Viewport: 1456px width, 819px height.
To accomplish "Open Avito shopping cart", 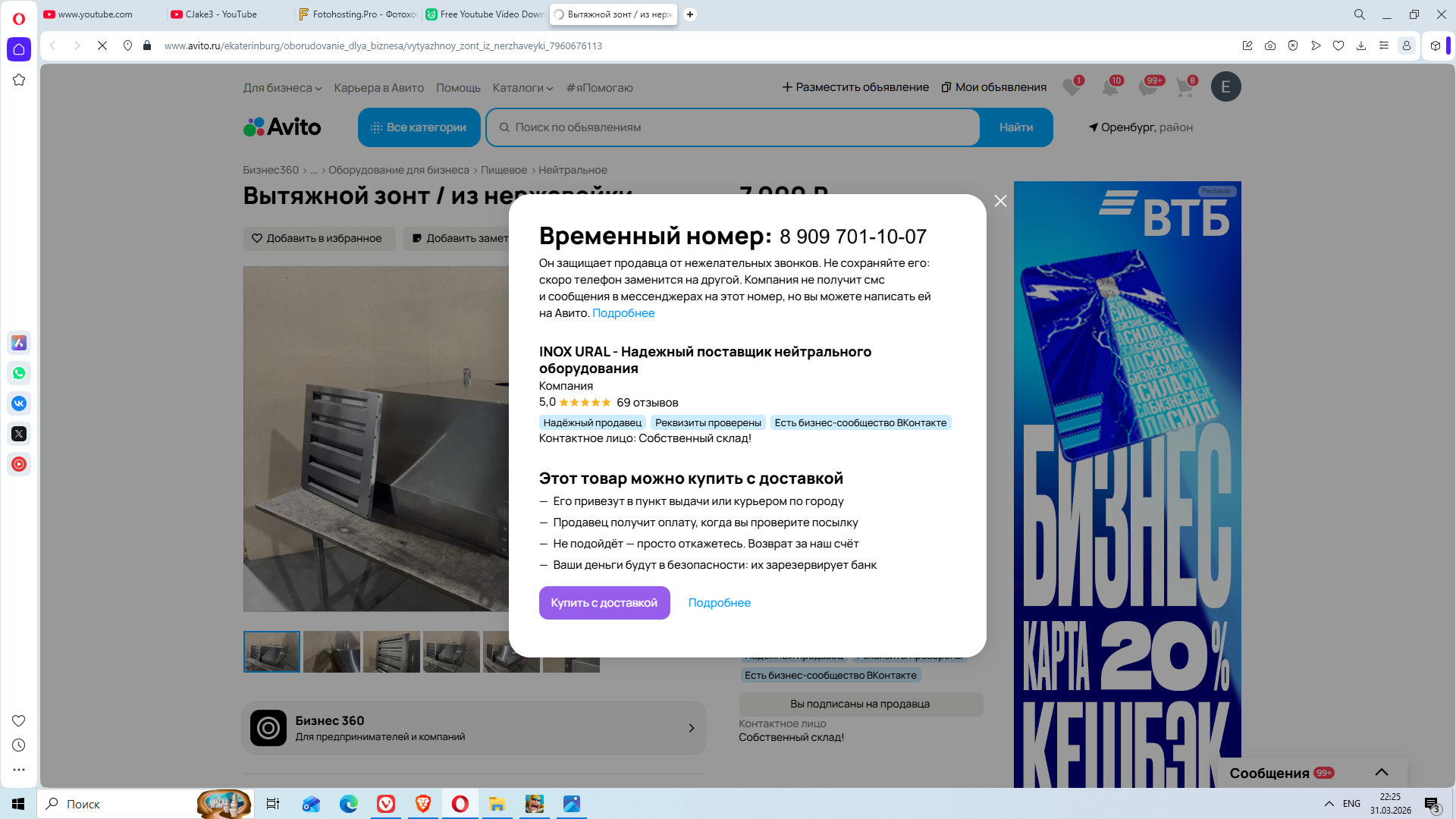I will [1185, 87].
